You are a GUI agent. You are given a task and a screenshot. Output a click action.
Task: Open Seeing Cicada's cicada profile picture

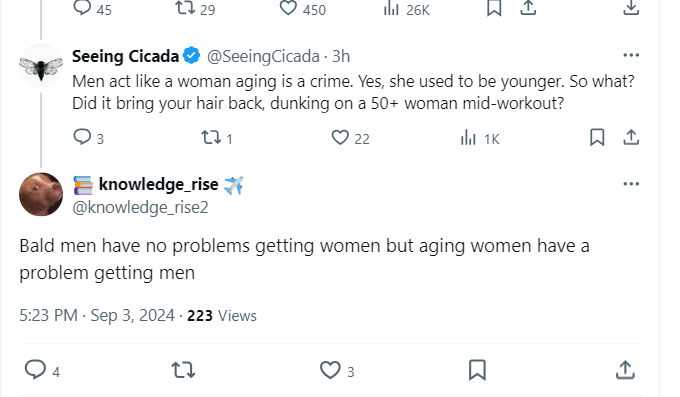click(x=41, y=66)
